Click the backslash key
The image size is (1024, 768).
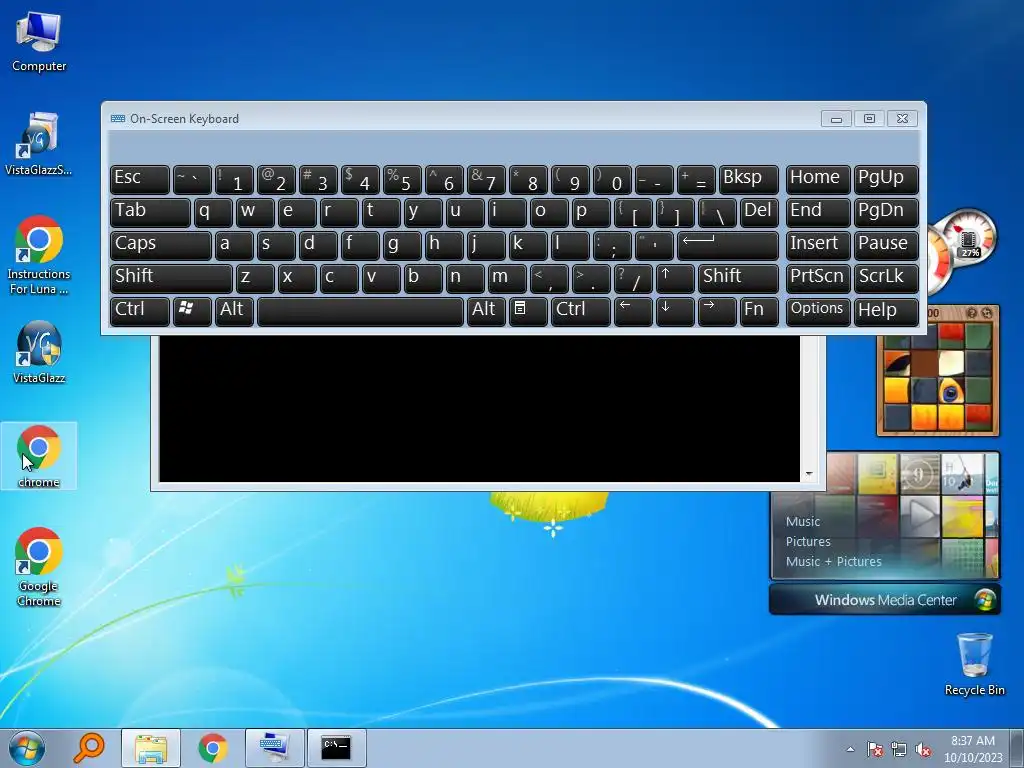[x=717, y=213]
